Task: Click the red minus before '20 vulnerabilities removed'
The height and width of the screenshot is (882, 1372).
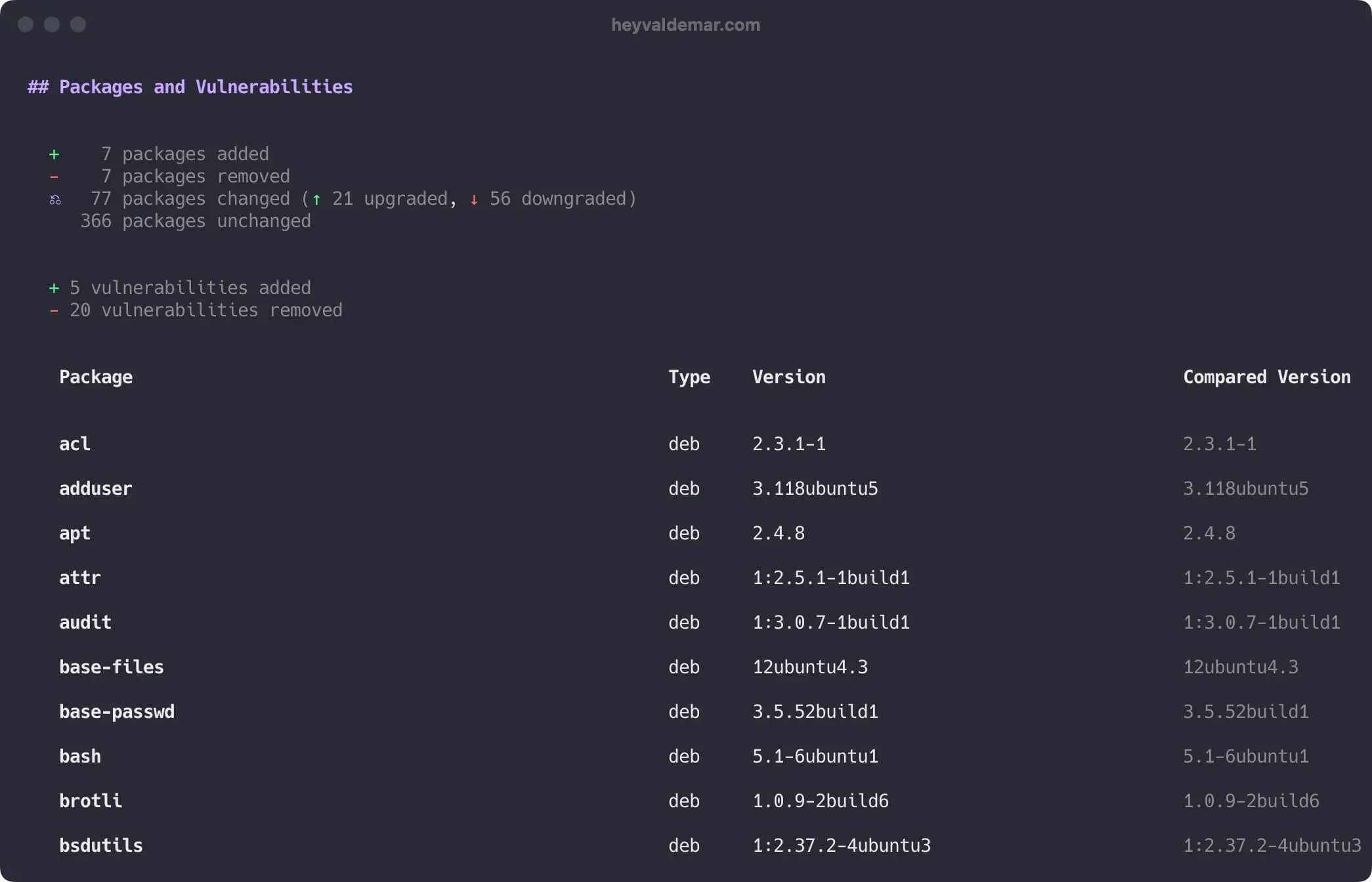Action: pyautogui.click(x=54, y=310)
